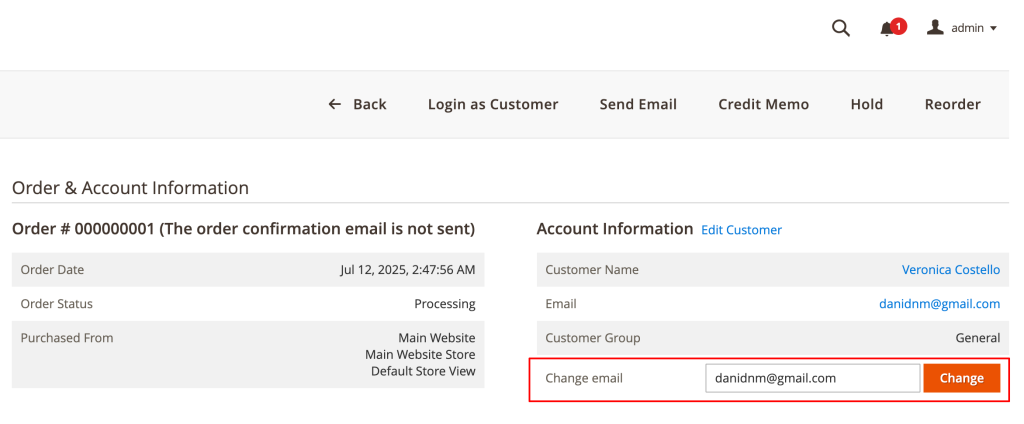Screen dimensions: 1024x424
Task: Open the Edit Customer link
Action: pyautogui.click(x=741, y=230)
